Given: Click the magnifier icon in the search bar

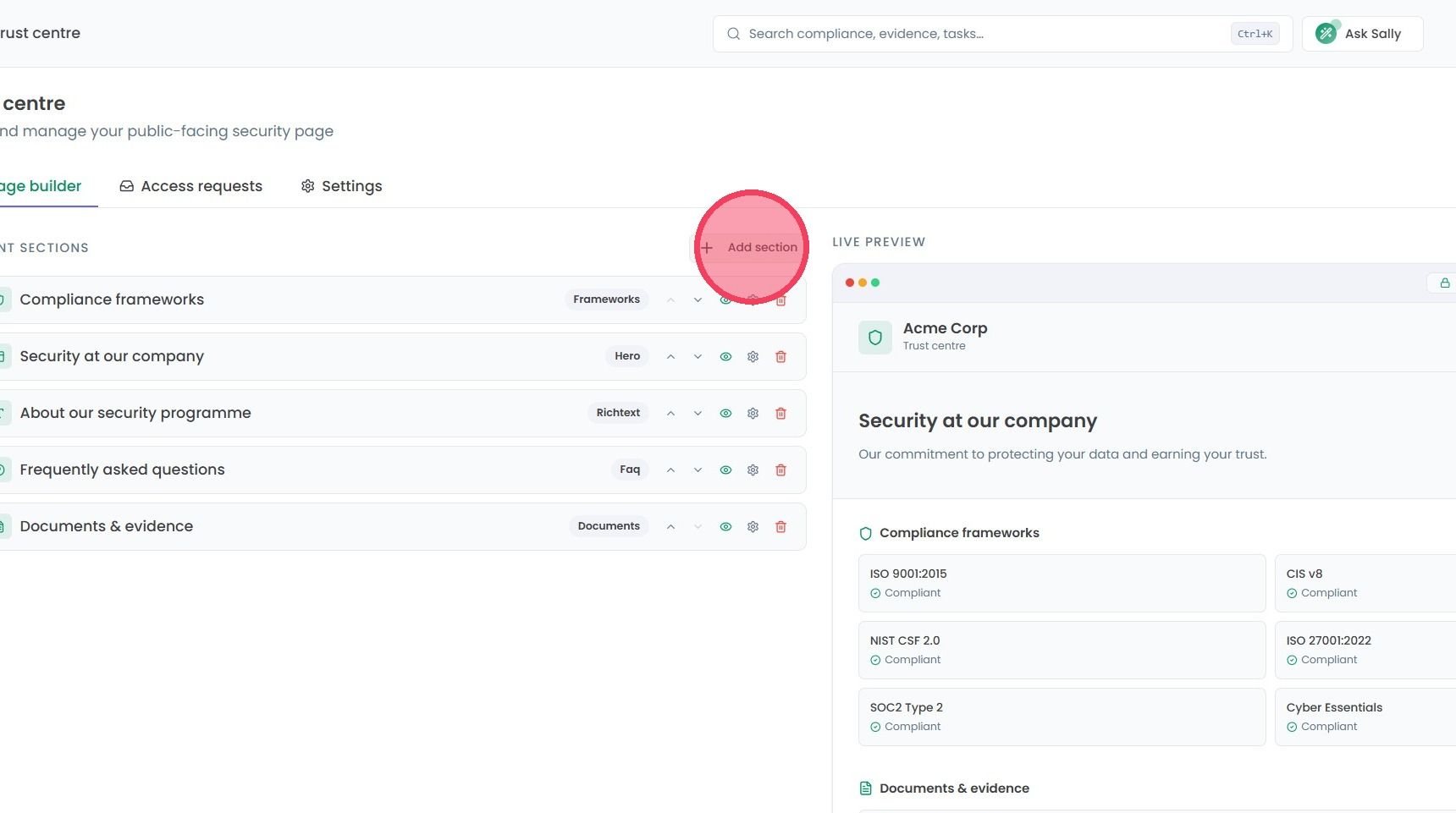Looking at the screenshot, I should tap(733, 34).
